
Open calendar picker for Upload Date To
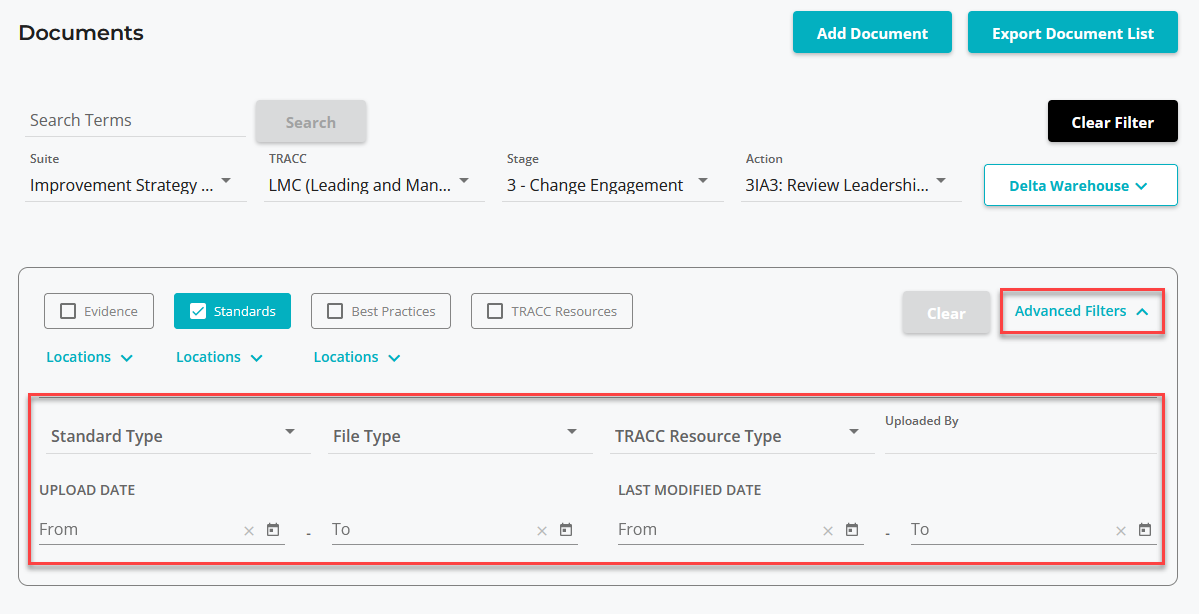(566, 530)
